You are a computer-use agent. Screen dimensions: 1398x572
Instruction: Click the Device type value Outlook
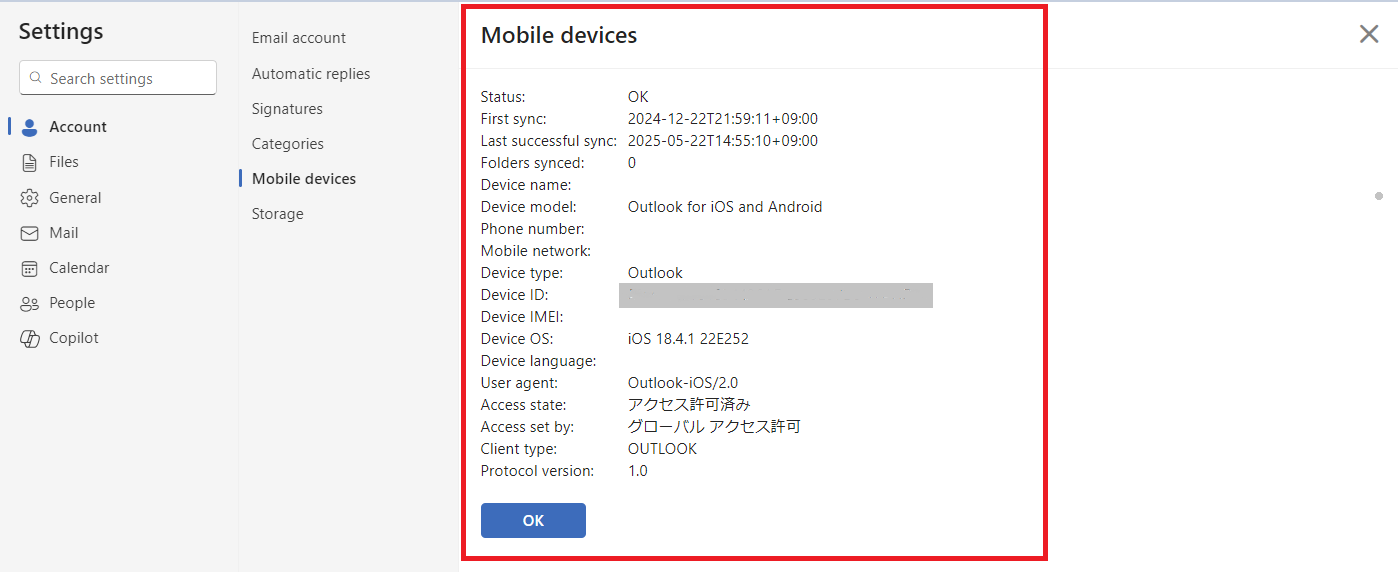[655, 273]
